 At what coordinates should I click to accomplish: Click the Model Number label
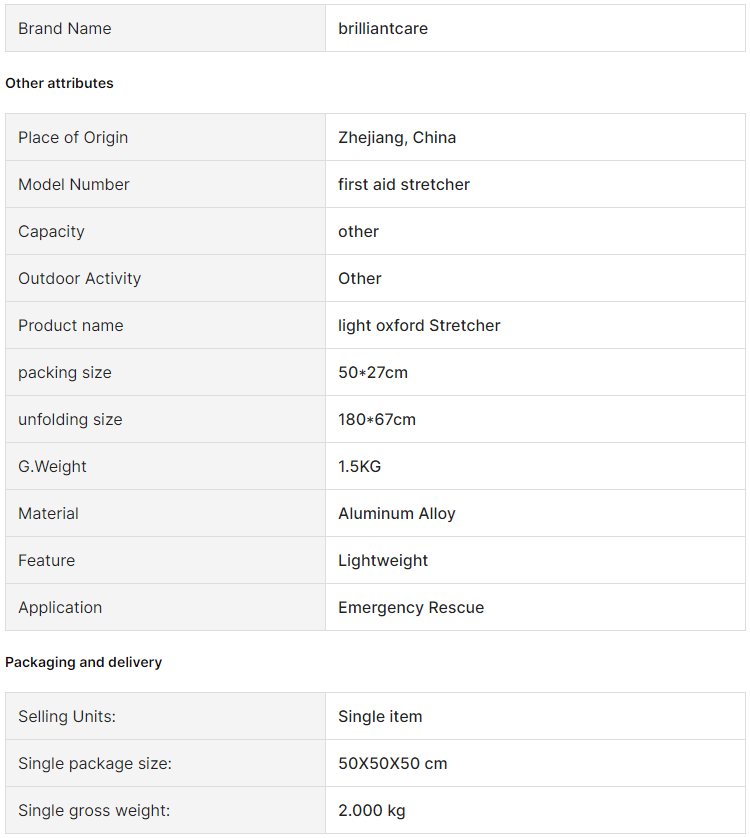(74, 184)
